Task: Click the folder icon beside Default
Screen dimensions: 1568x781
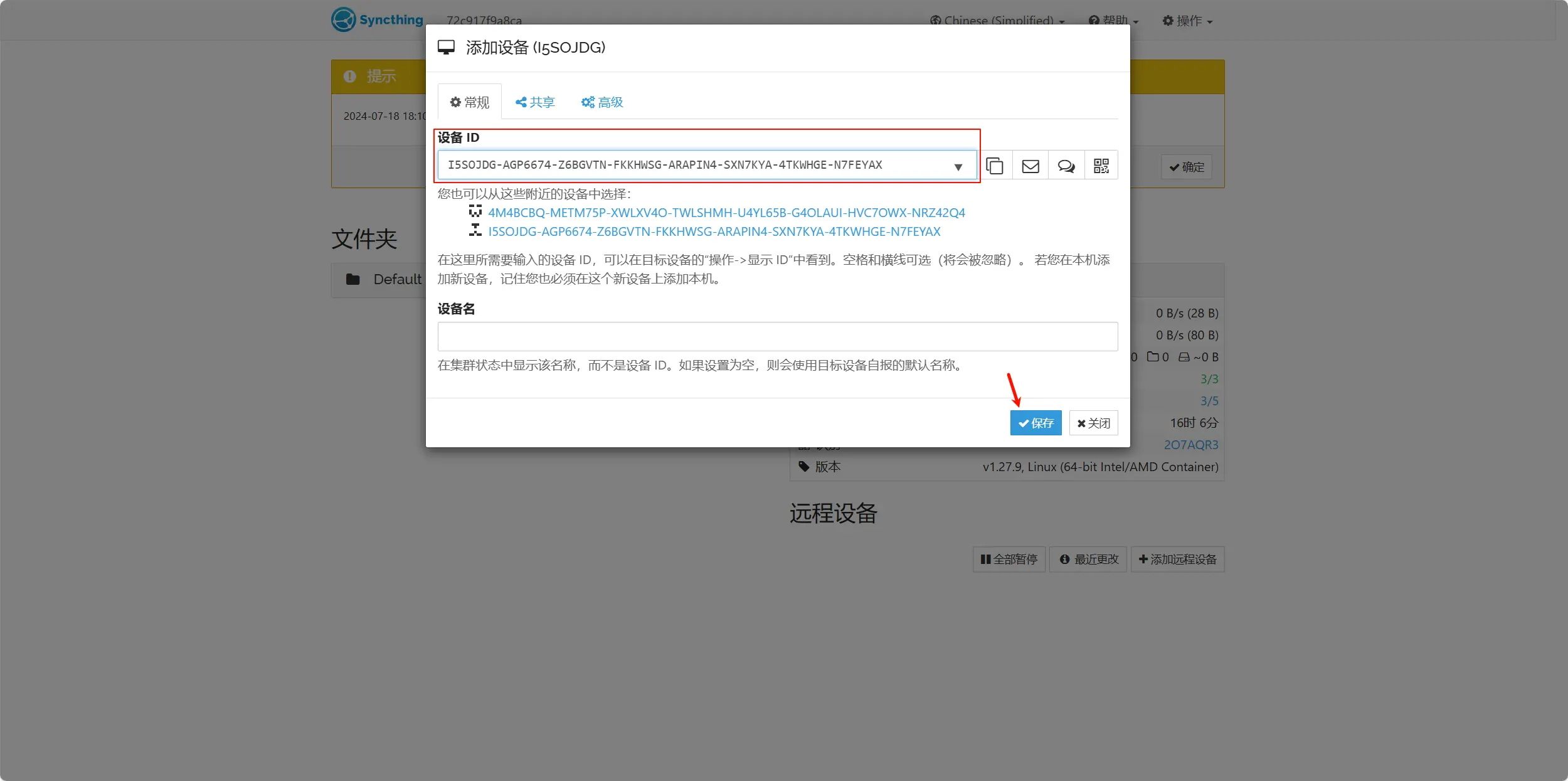Action: pos(353,280)
